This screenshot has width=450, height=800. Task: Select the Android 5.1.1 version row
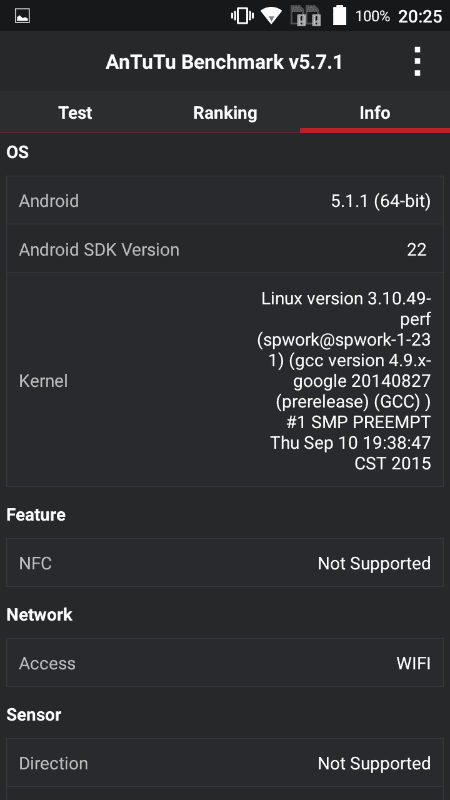[225, 201]
